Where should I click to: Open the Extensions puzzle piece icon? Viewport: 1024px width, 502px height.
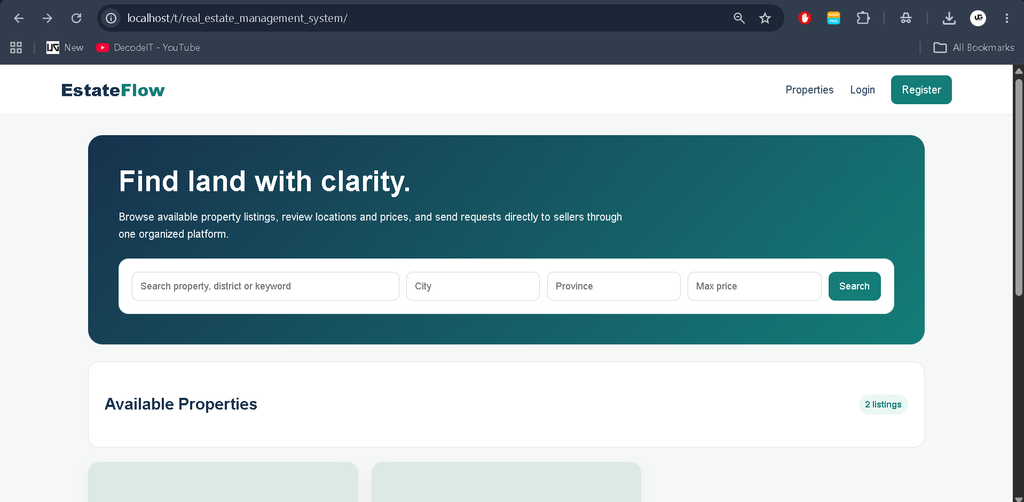tap(863, 18)
